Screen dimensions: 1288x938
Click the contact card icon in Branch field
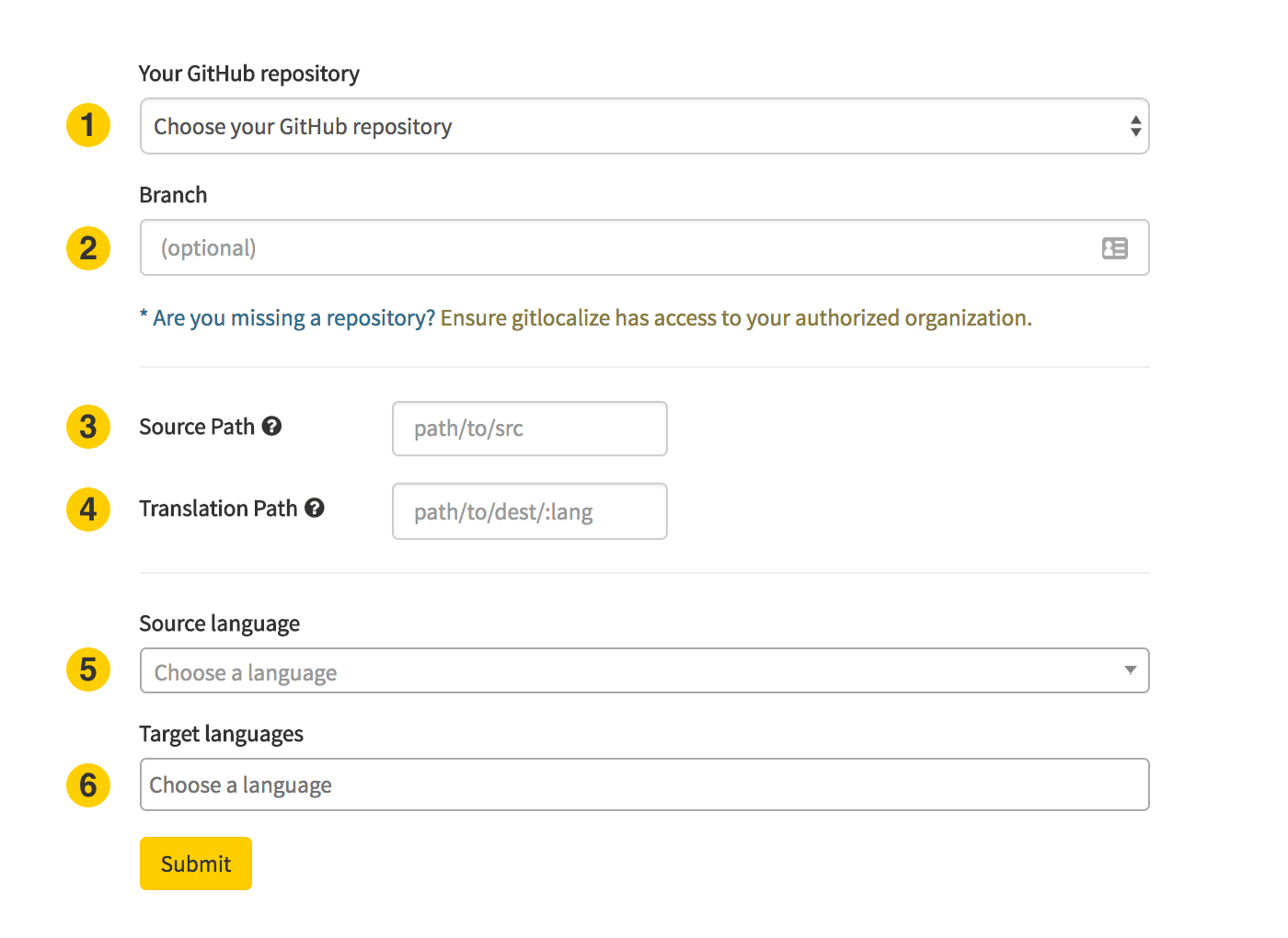click(x=1115, y=248)
